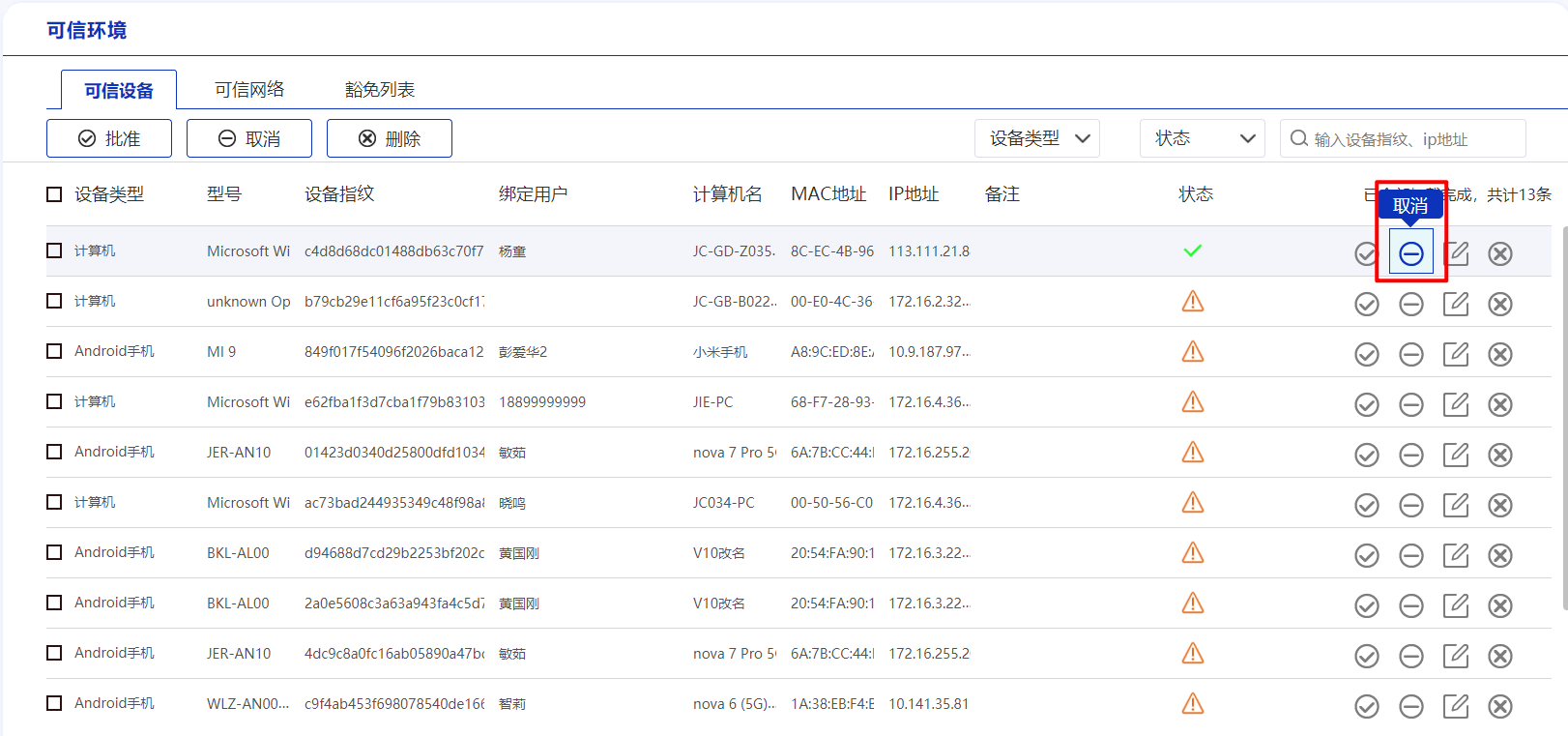Click the 小米手机 computer name cell
Image resolution: width=1568 pixels, height=736 pixels.
click(720, 352)
